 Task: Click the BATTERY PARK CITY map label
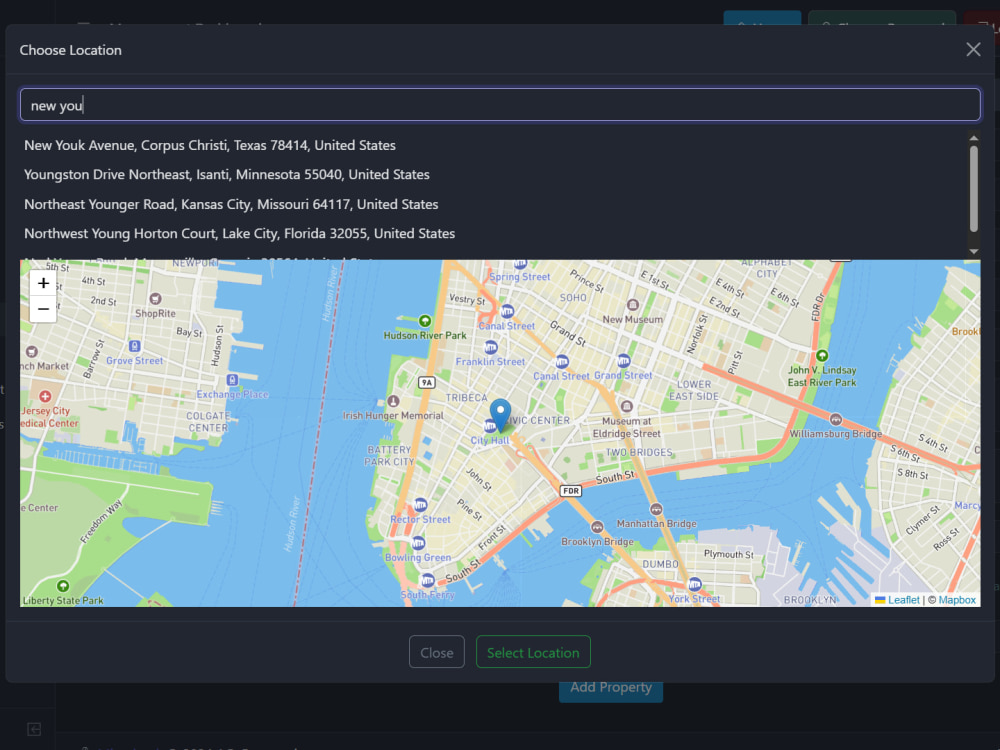tap(389, 456)
